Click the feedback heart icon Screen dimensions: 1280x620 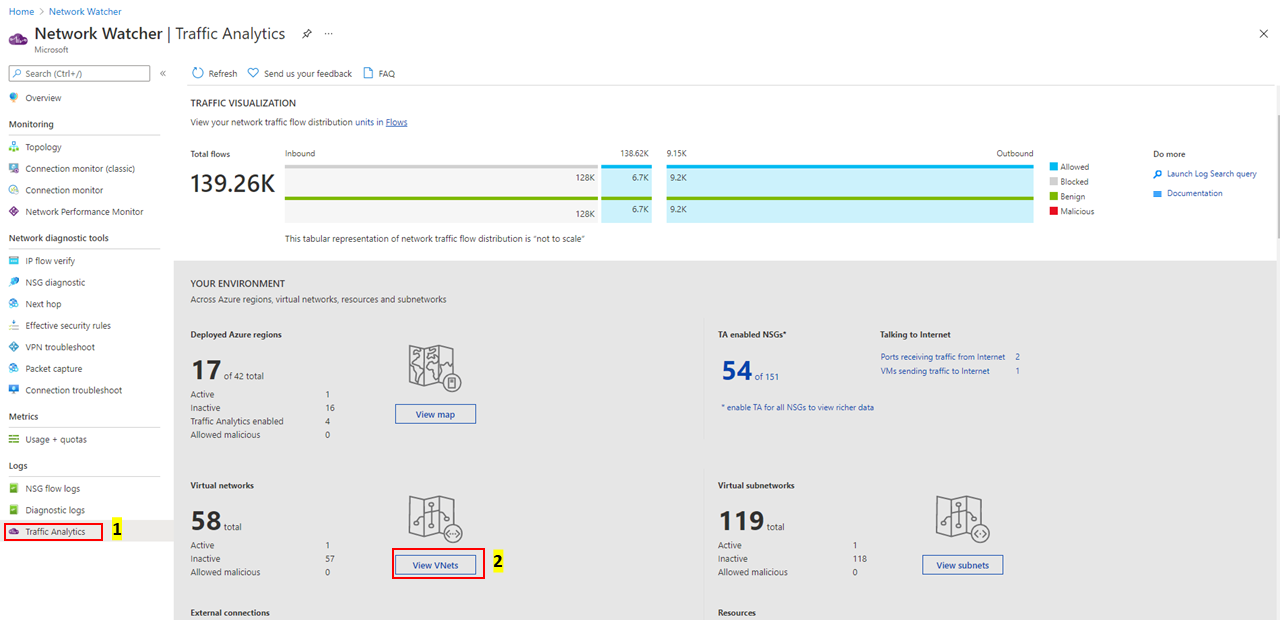point(253,73)
